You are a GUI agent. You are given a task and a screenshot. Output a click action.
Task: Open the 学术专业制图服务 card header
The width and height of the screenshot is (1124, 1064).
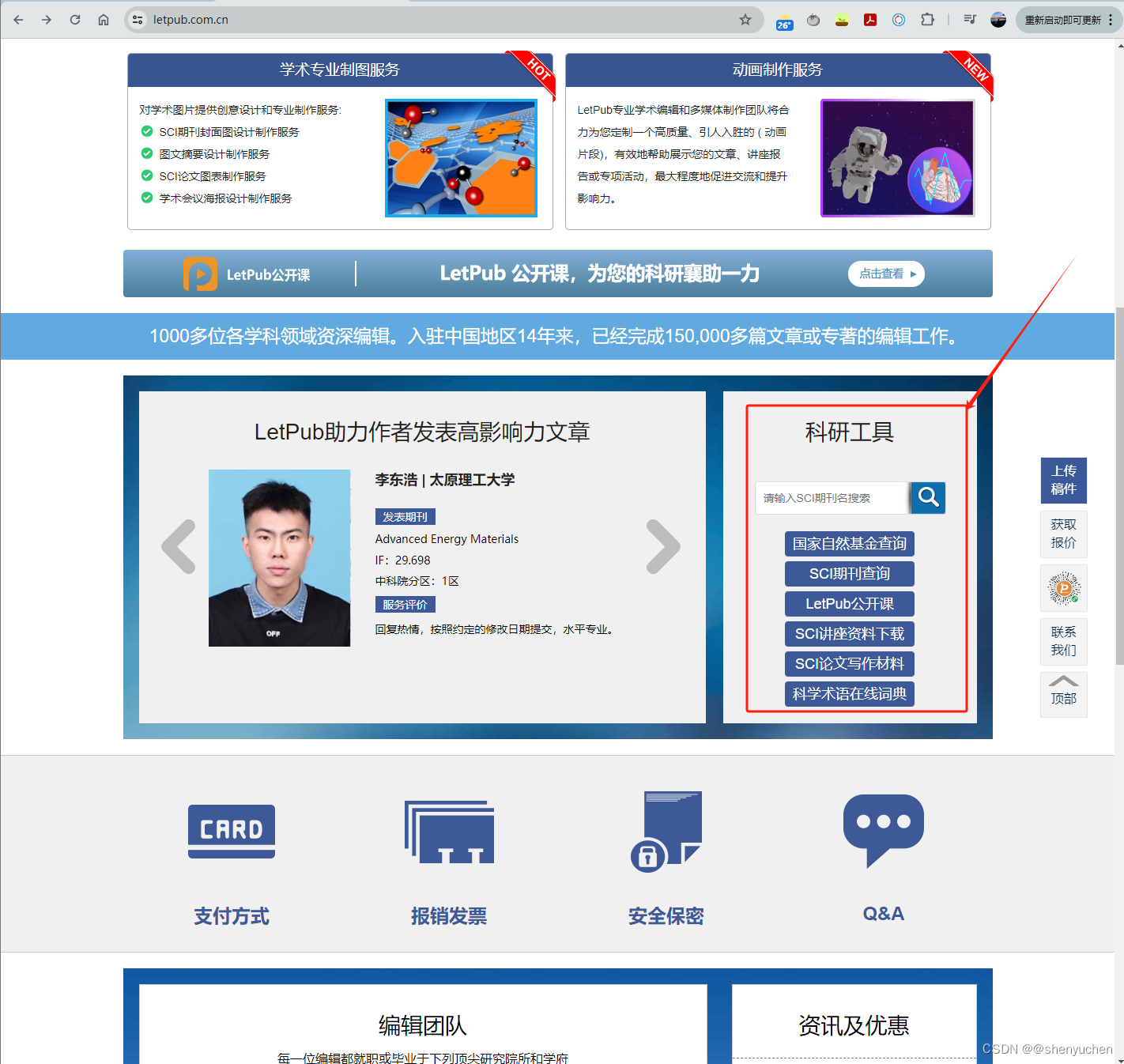340,70
